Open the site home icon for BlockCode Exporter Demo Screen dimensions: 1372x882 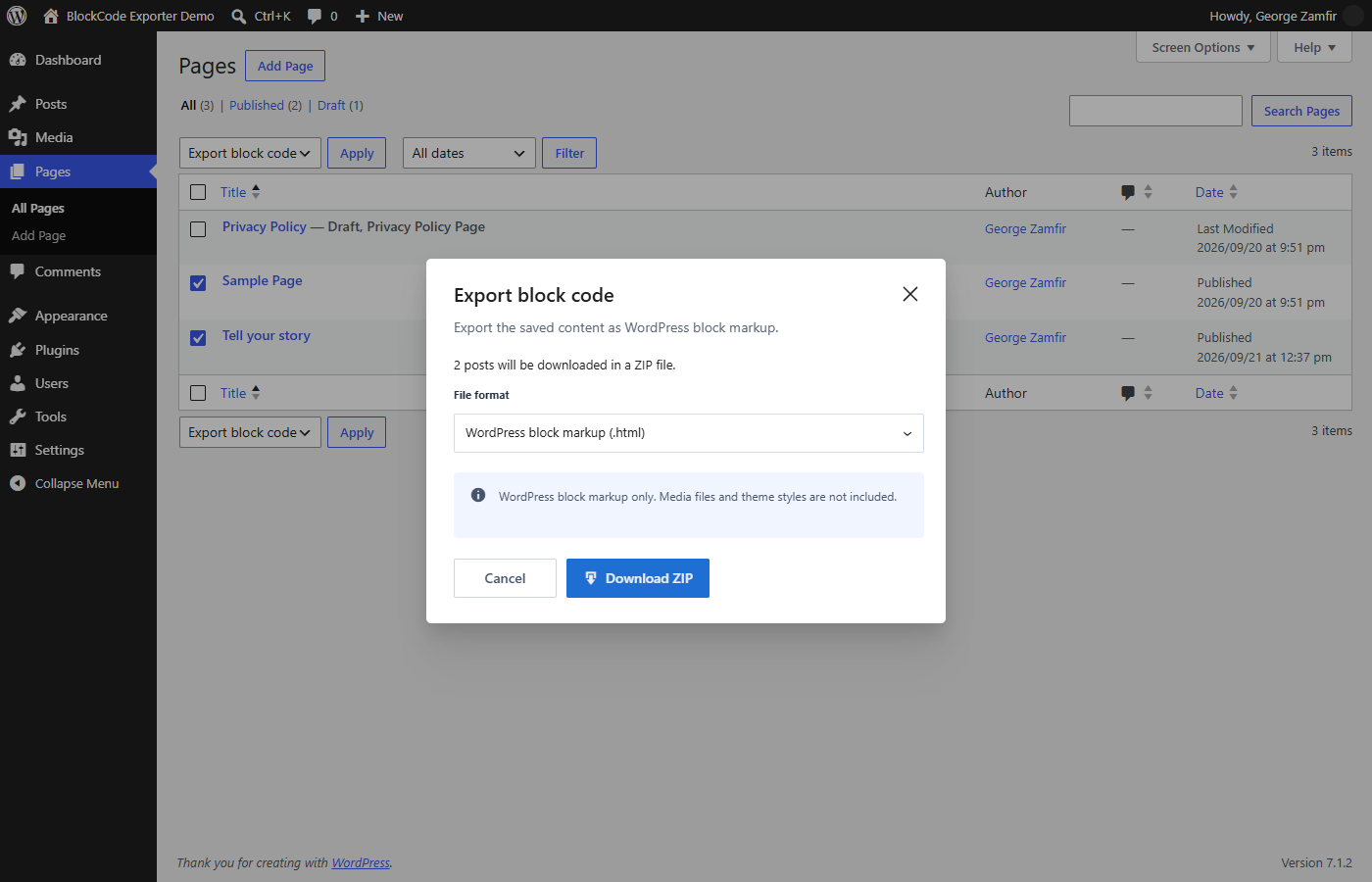[51, 16]
